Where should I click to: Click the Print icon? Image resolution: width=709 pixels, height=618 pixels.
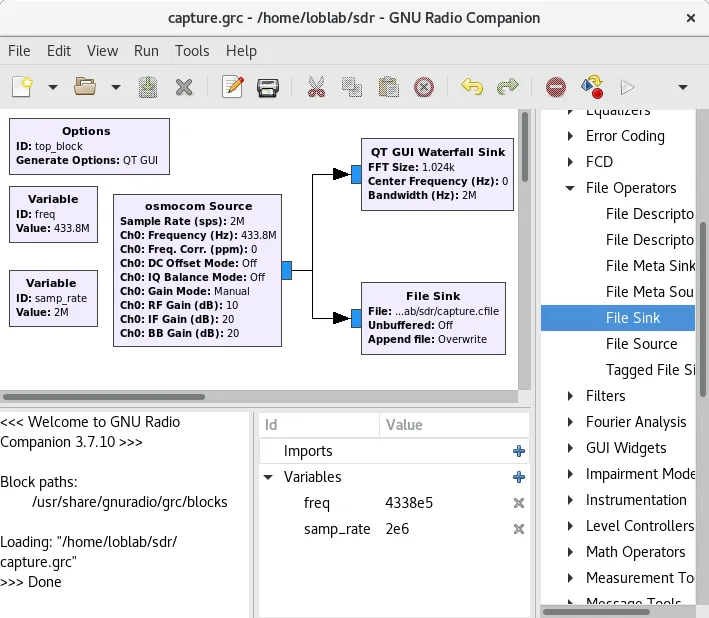[268, 87]
